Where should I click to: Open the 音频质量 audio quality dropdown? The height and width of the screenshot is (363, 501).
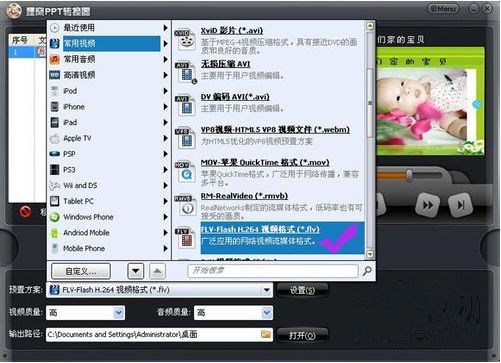pyautogui.click(x=267, y=313)
